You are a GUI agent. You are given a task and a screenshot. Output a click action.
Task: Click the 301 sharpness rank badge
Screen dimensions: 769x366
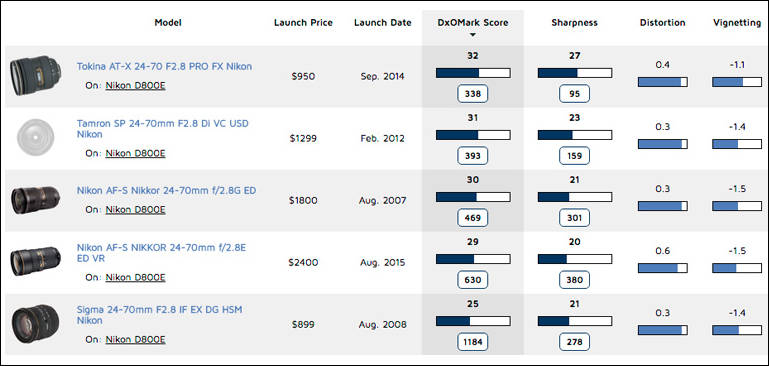pos(574,218)
